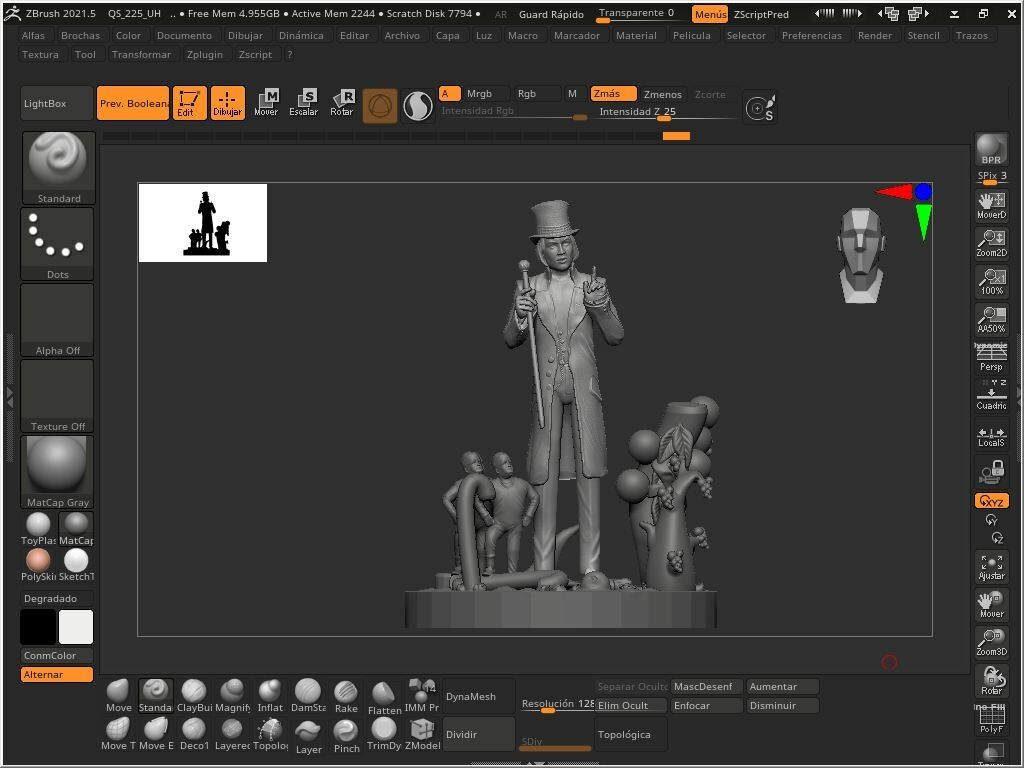Toggle Zmás sculpt mode

613,93
